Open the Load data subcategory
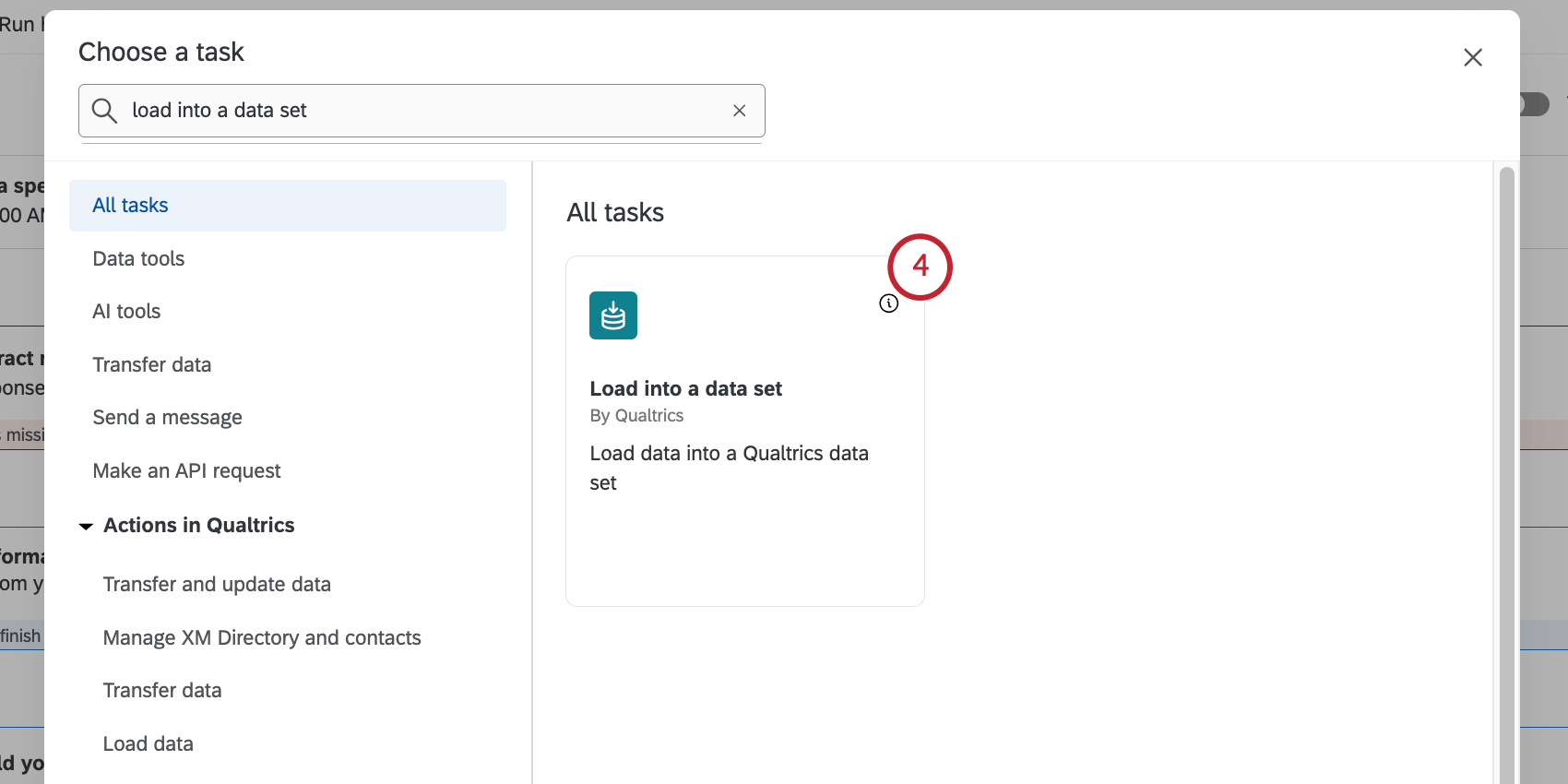The height and width of the screenshot is (784, 1568). [148, 744]
